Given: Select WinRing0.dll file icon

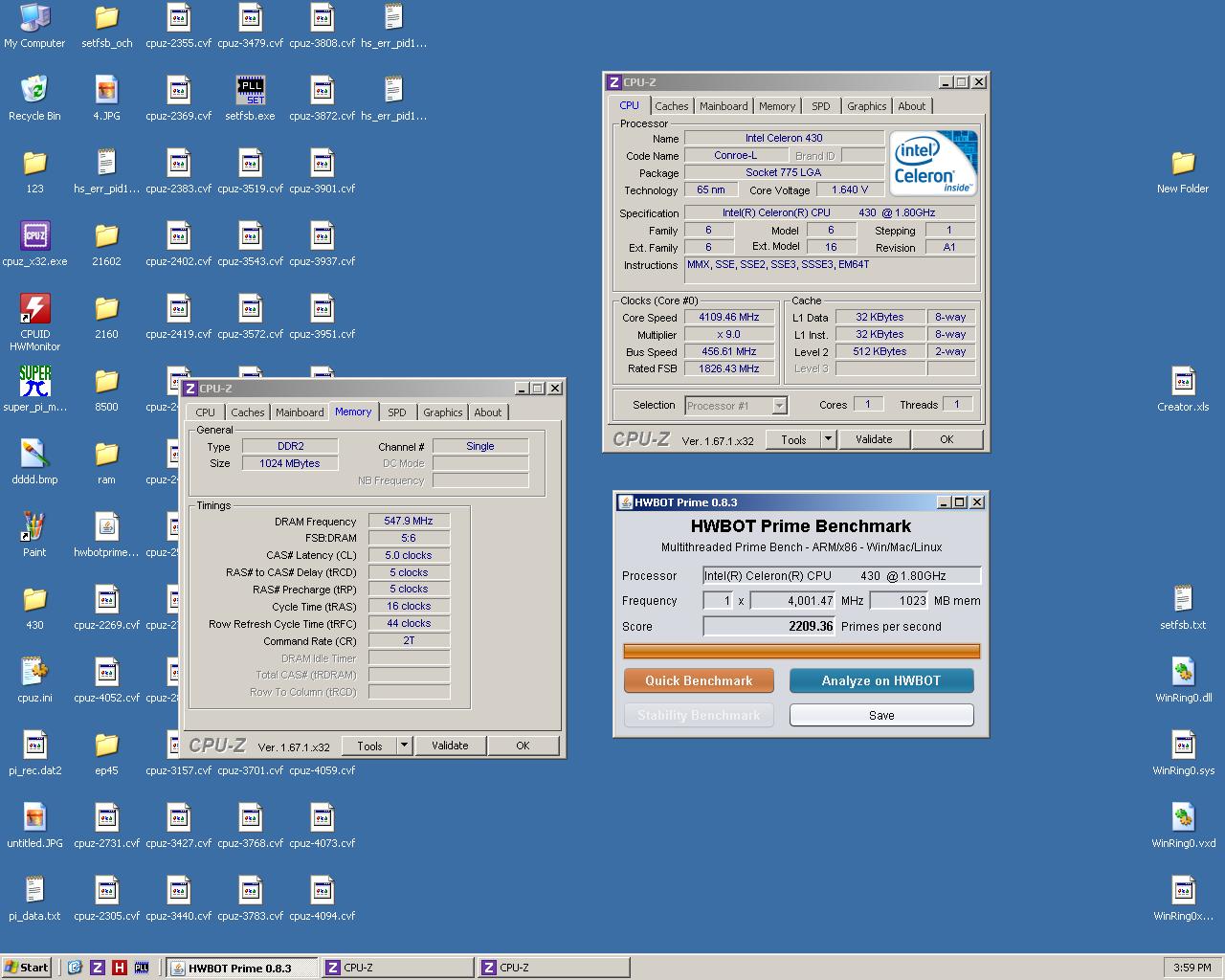Looking at the screenshot, I should tap(1183, 680).
